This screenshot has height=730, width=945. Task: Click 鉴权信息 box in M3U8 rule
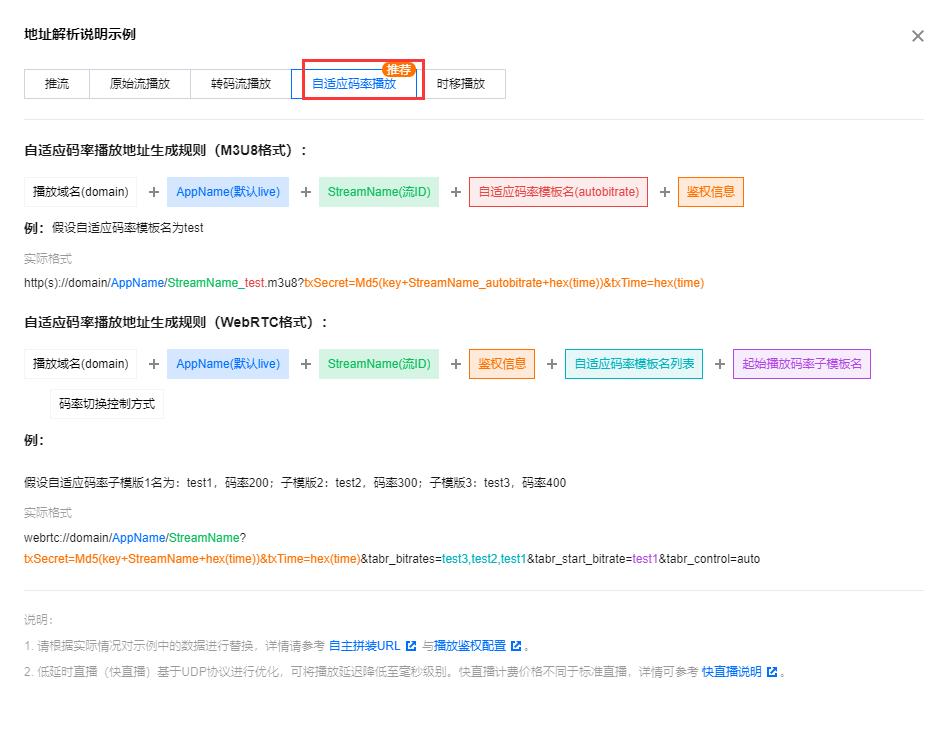tap(711, 192)
